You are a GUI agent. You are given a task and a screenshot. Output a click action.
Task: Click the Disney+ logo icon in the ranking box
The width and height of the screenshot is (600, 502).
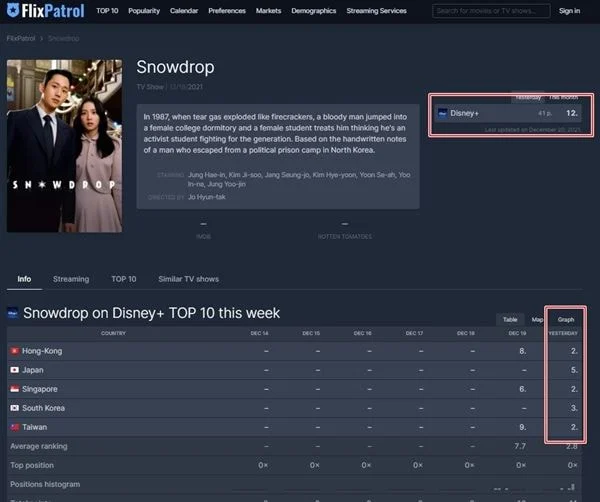pos(442,113)
